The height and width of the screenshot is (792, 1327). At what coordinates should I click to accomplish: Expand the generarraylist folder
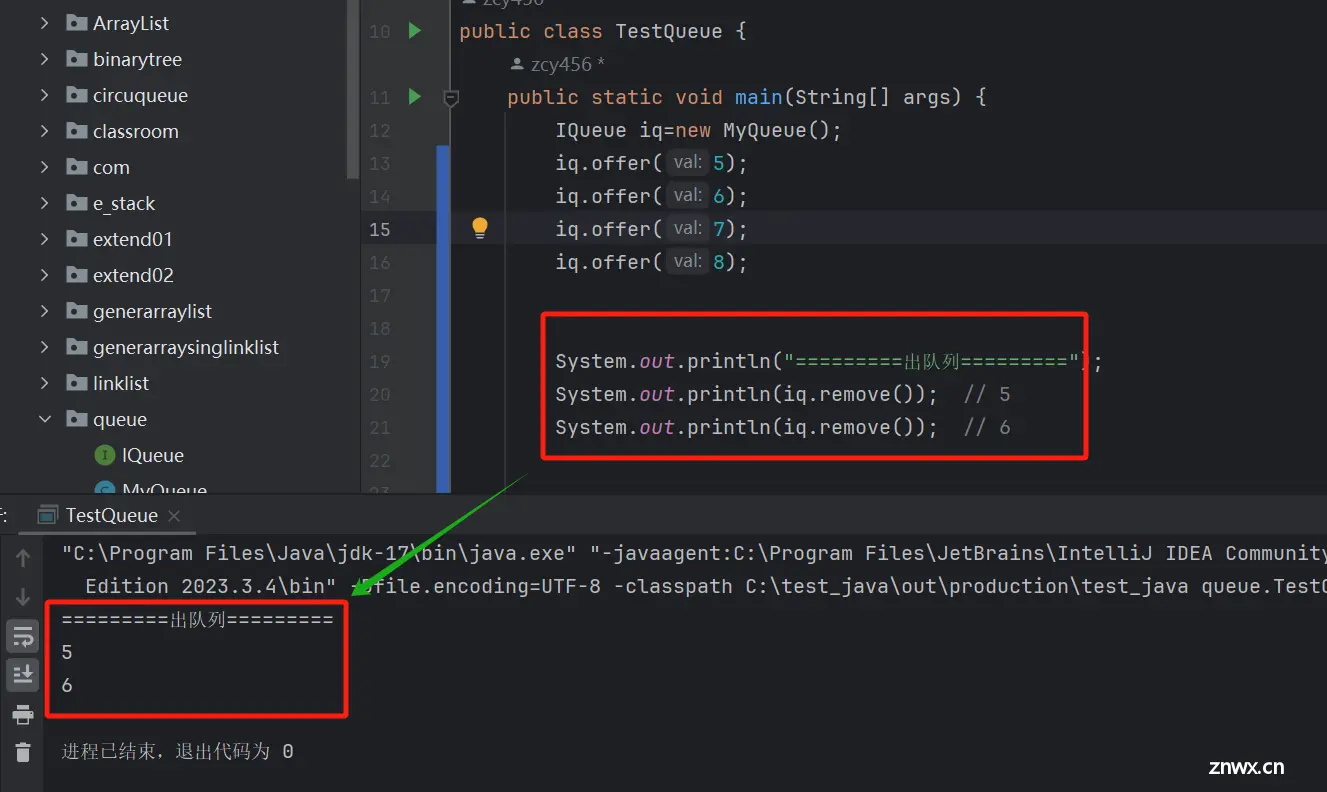click(x=44, y=311)
